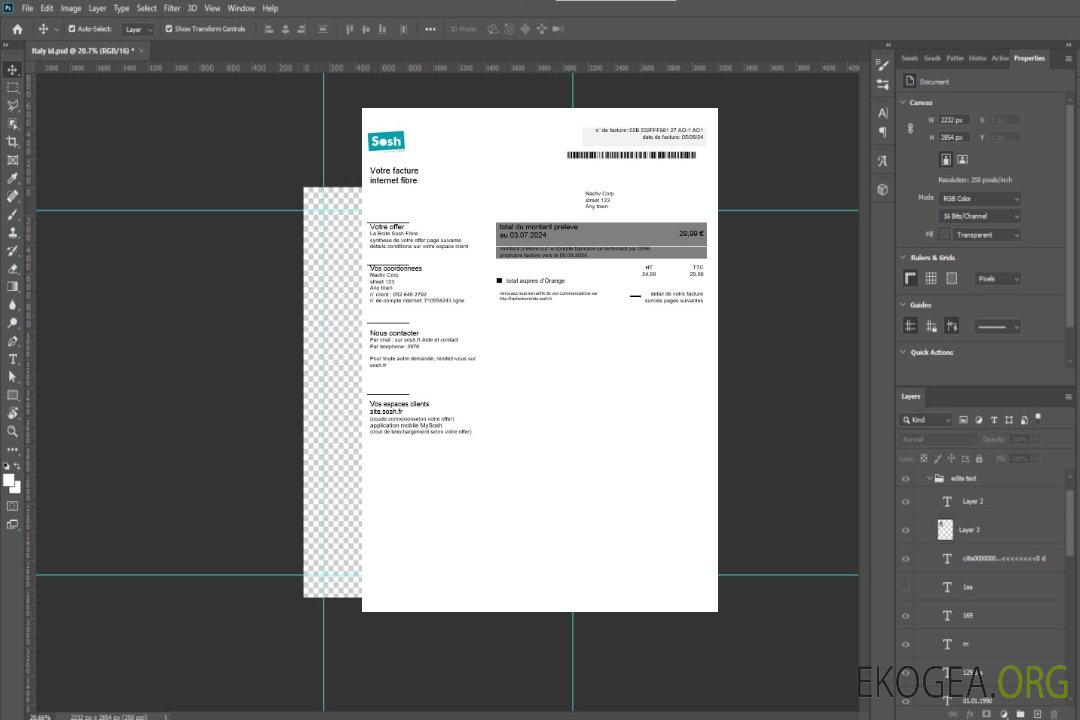
Task: Hide Layer 2 using its eye icon
Action: pyautogui.click(x=906, y=502)
